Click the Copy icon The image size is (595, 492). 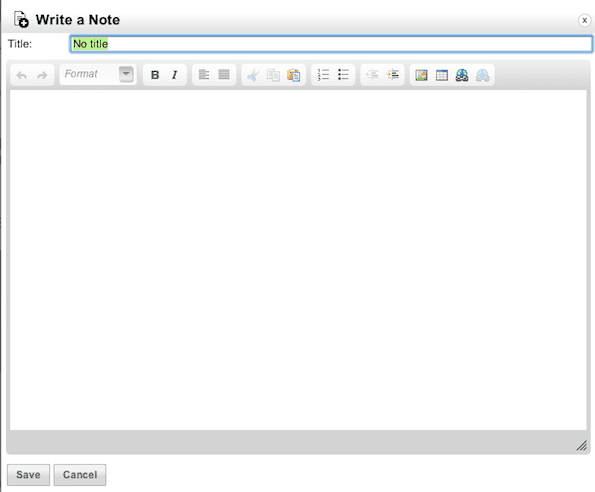(x=273, y=75)
